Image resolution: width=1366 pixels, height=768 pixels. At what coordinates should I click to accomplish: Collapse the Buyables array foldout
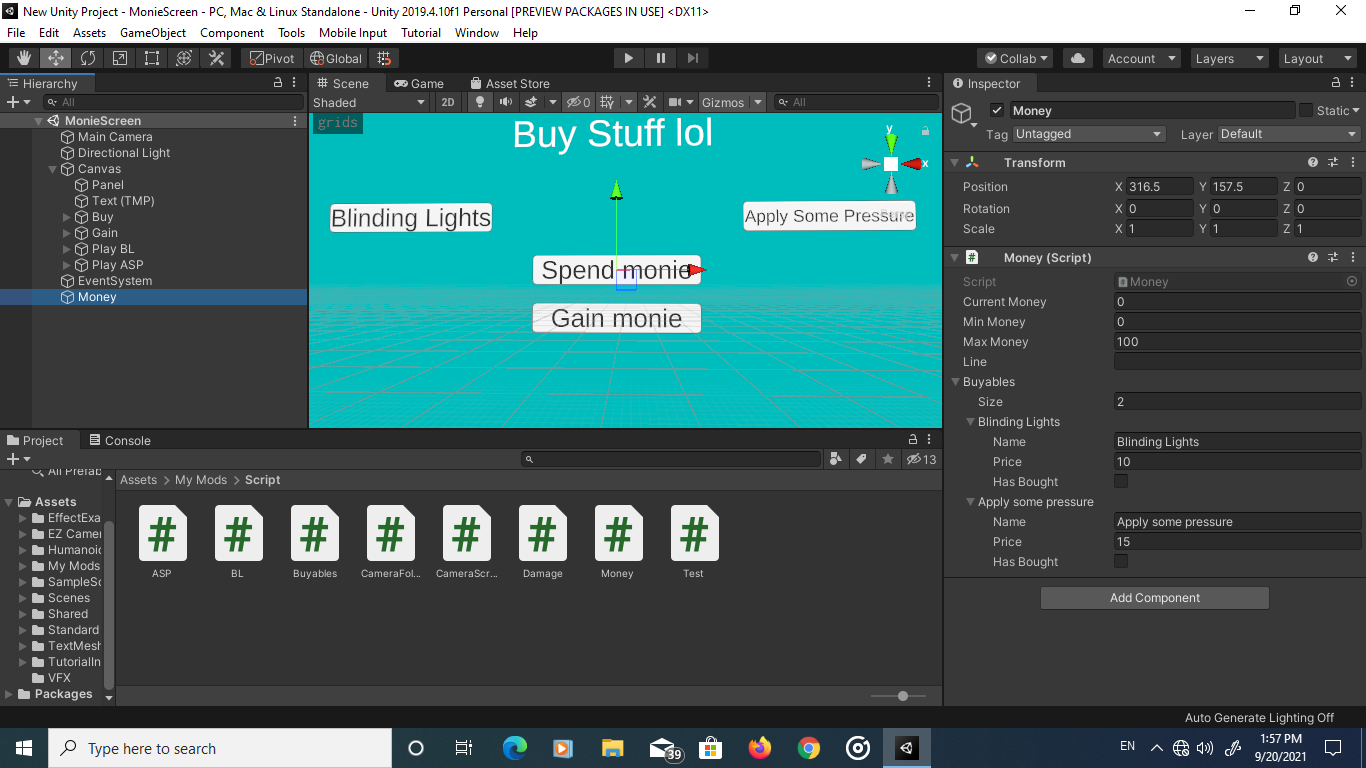tap(954, 381)
